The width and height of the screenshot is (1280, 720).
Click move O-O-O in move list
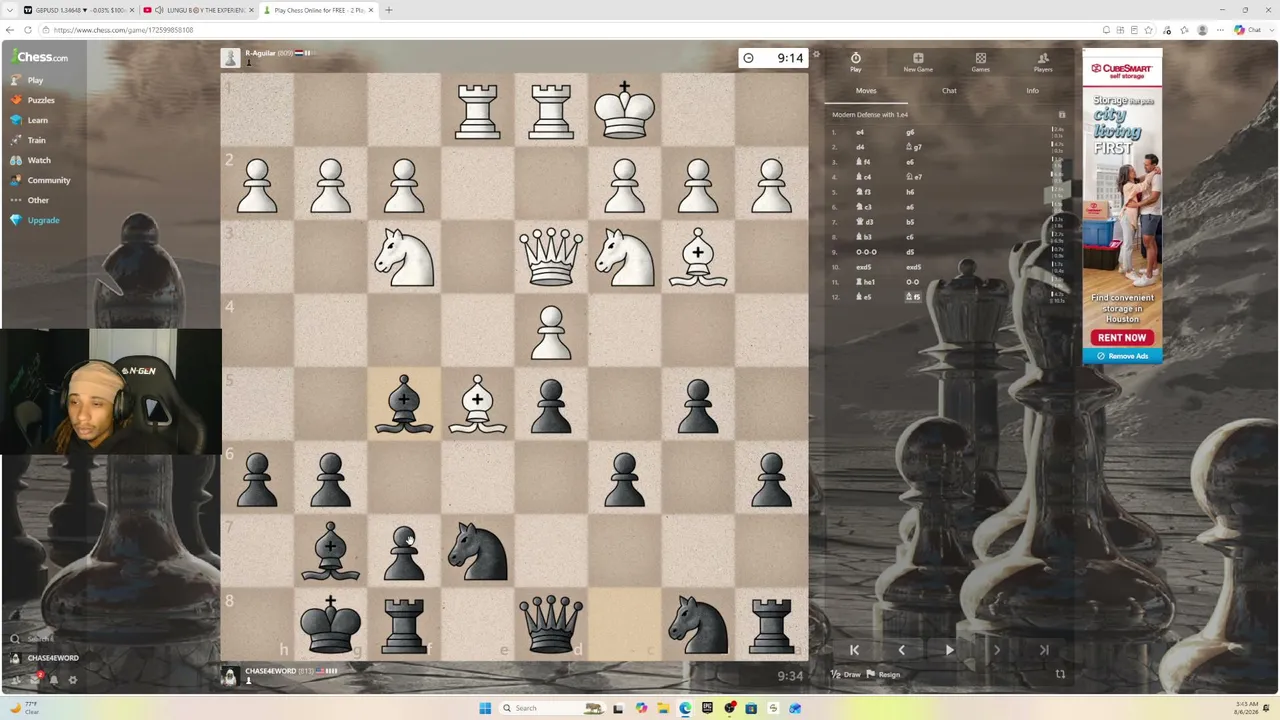pos(866,252)
